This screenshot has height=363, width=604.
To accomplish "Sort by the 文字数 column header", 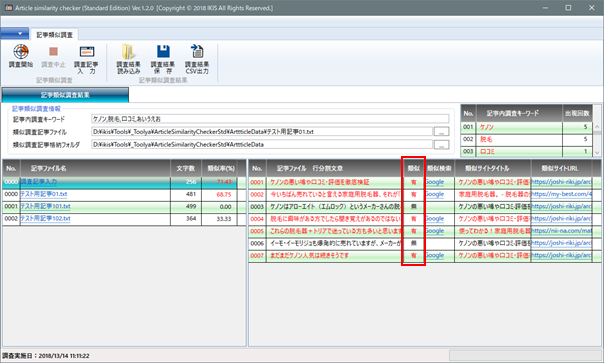I will tap(186, 168).
